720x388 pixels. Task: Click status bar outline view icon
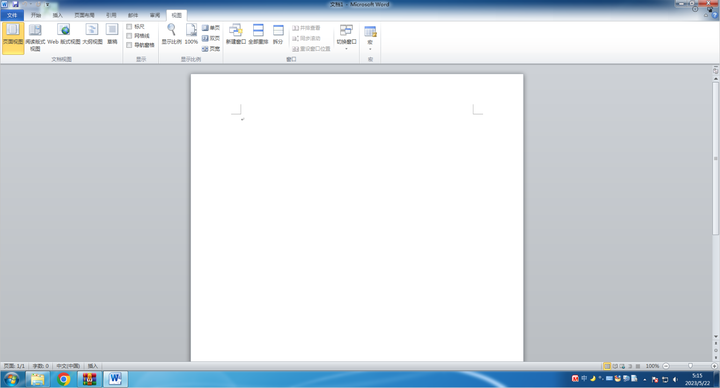630,366
